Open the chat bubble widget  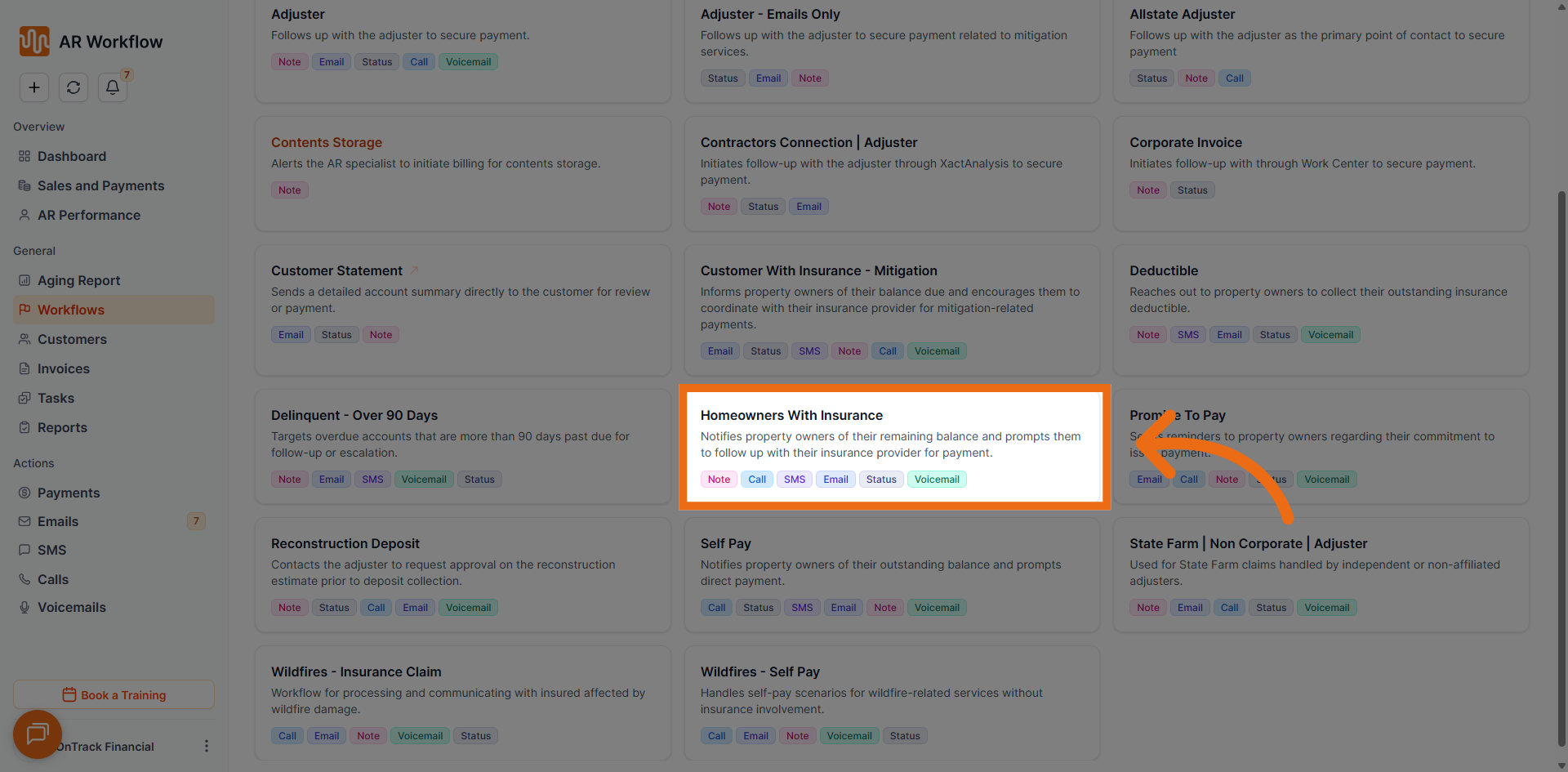(37, 734)
